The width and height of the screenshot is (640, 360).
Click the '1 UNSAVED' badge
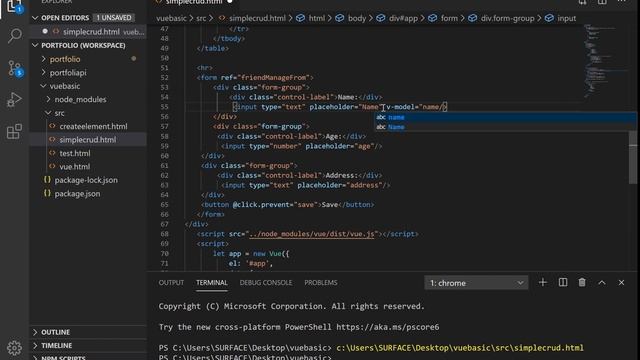pyautogui.click(x=114, y=18)
